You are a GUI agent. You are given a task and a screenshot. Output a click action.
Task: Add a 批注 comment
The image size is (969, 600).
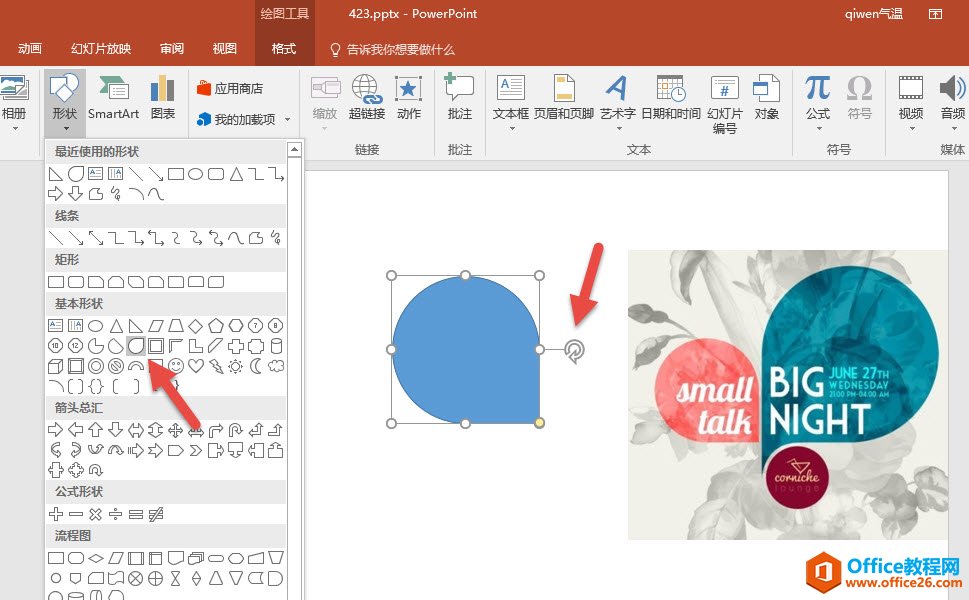[x=459, y=97]
